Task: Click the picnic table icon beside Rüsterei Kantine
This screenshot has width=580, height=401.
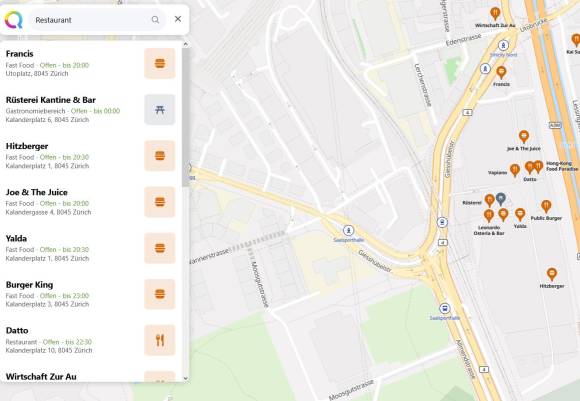Action: (x=160, y=109)
